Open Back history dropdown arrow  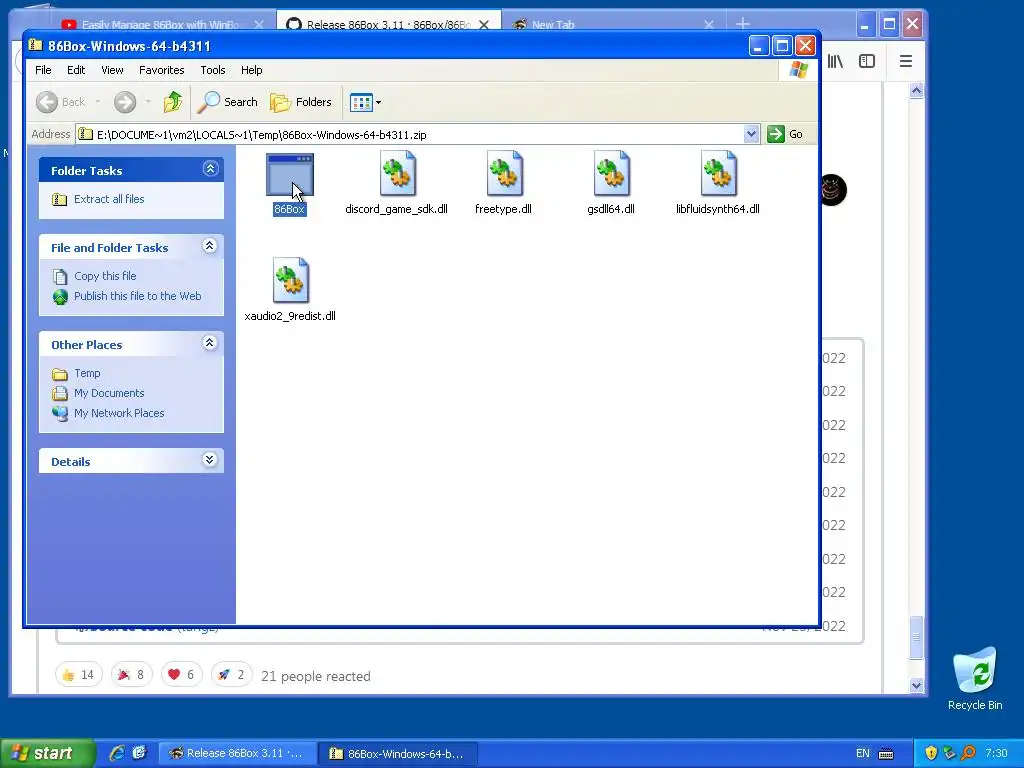[98, 102]
